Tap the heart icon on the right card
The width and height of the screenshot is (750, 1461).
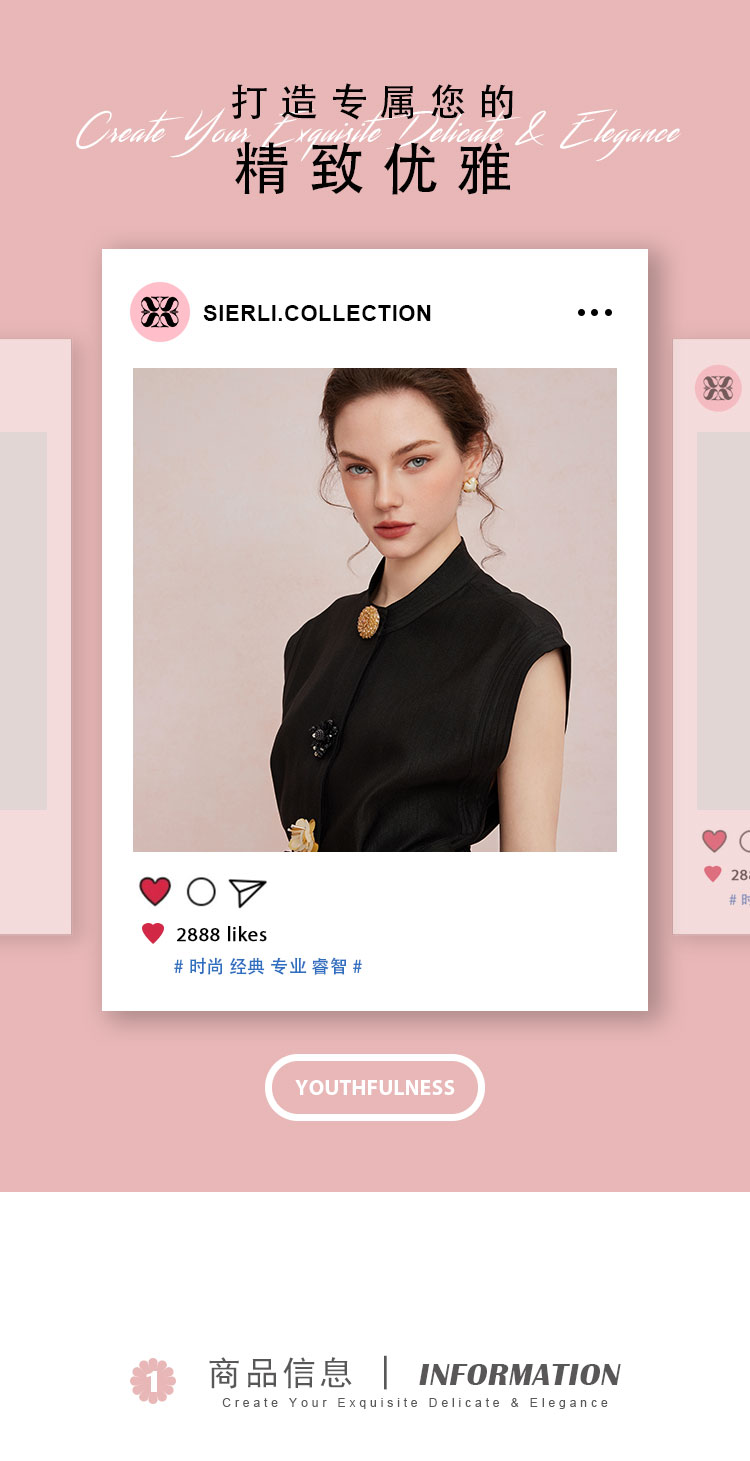(714, 841)
